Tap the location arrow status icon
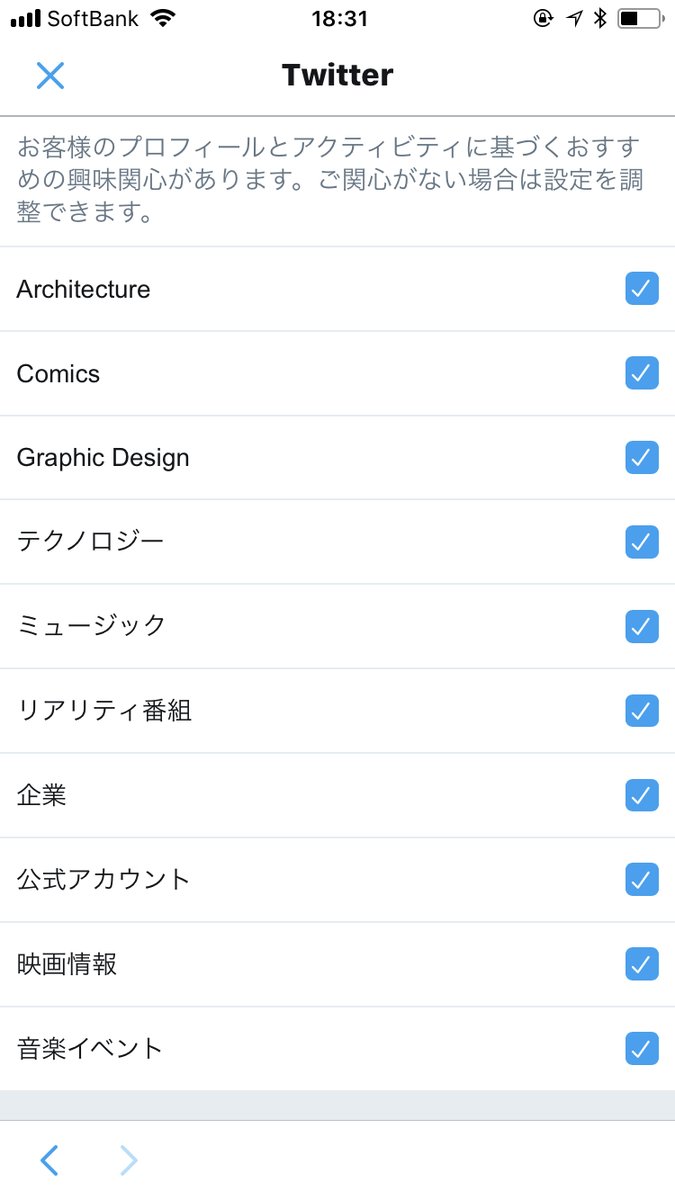675x1200 pixels. (574, 19)
